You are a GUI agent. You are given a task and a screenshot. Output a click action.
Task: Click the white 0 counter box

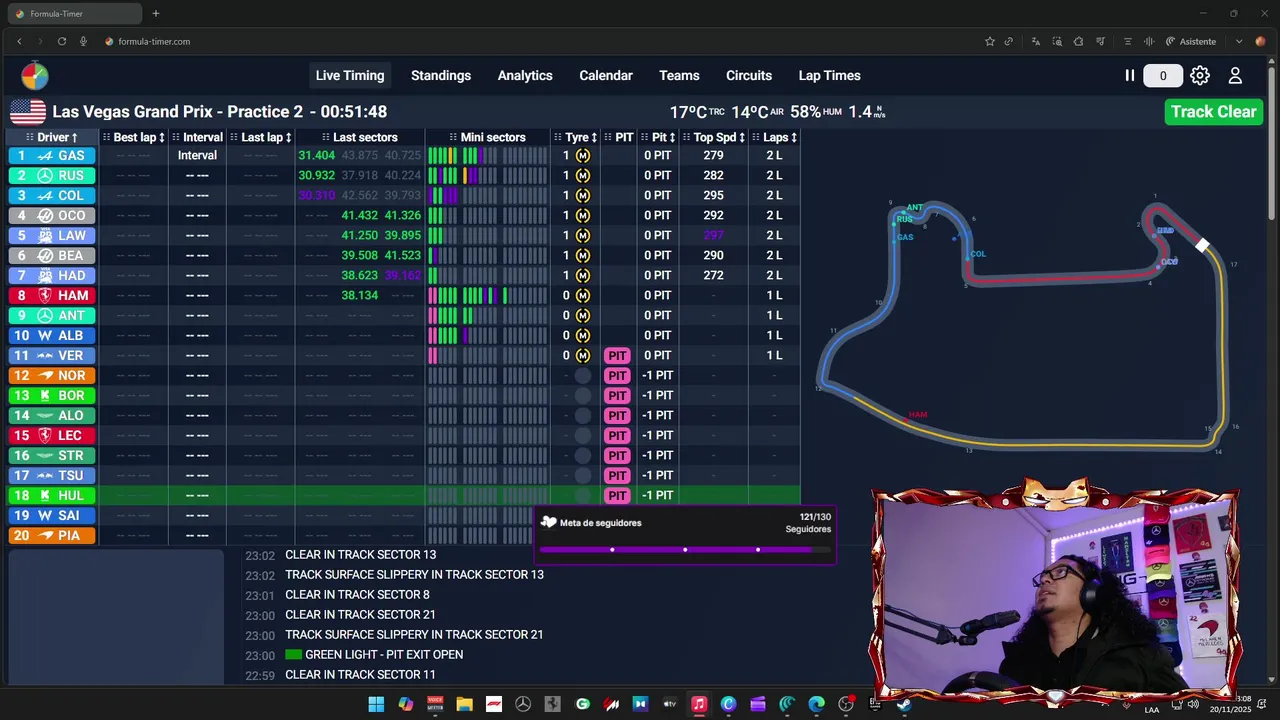[1162, 76]
